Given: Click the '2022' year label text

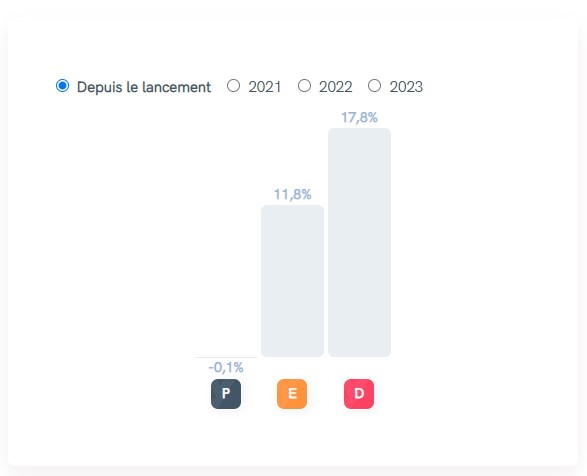Looking at the screenshot, I should point(335,87).
